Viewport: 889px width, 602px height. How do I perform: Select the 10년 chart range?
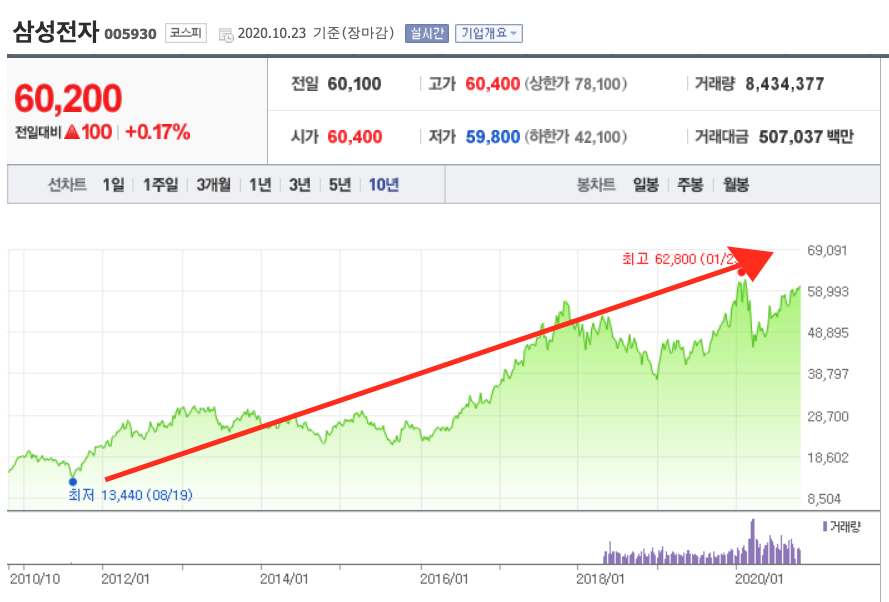(x=384, y=185)
